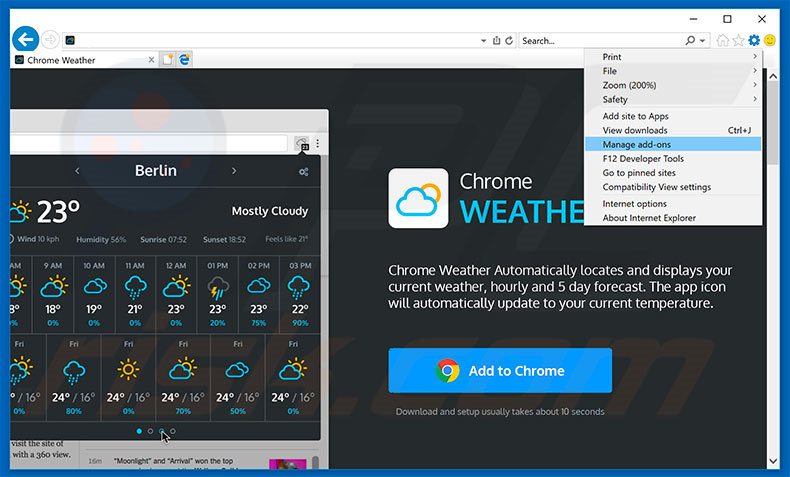This screenshot has height=477, width=790.
Task: Click the Sunset 18:52 text
Action: click(224, 239)
